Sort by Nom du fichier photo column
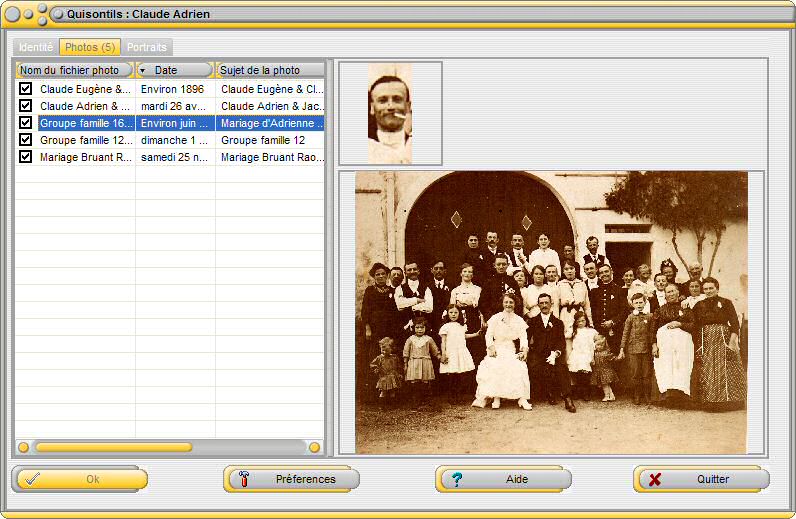The height and width of the screenshot is (519, 796). 74,70
